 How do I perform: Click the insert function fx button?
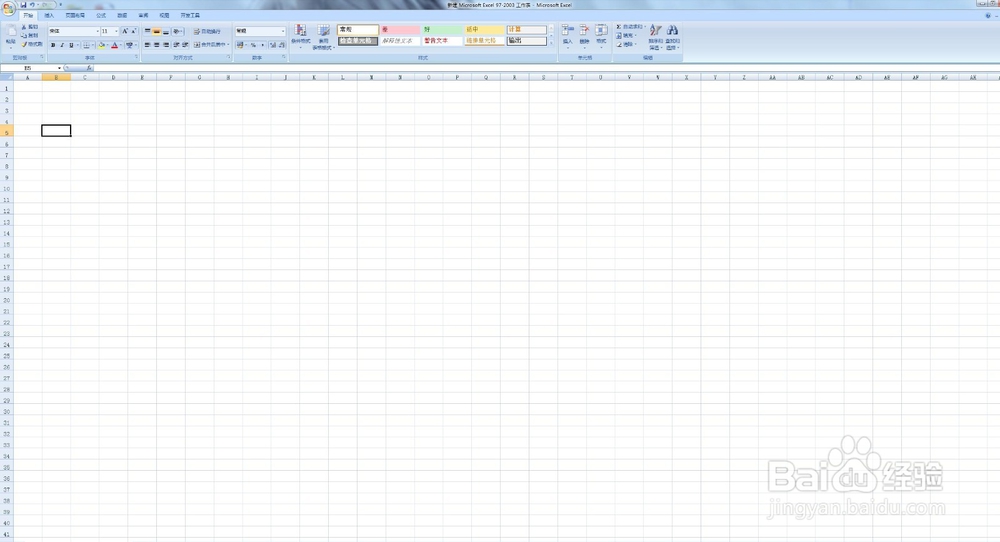[89, 68]
